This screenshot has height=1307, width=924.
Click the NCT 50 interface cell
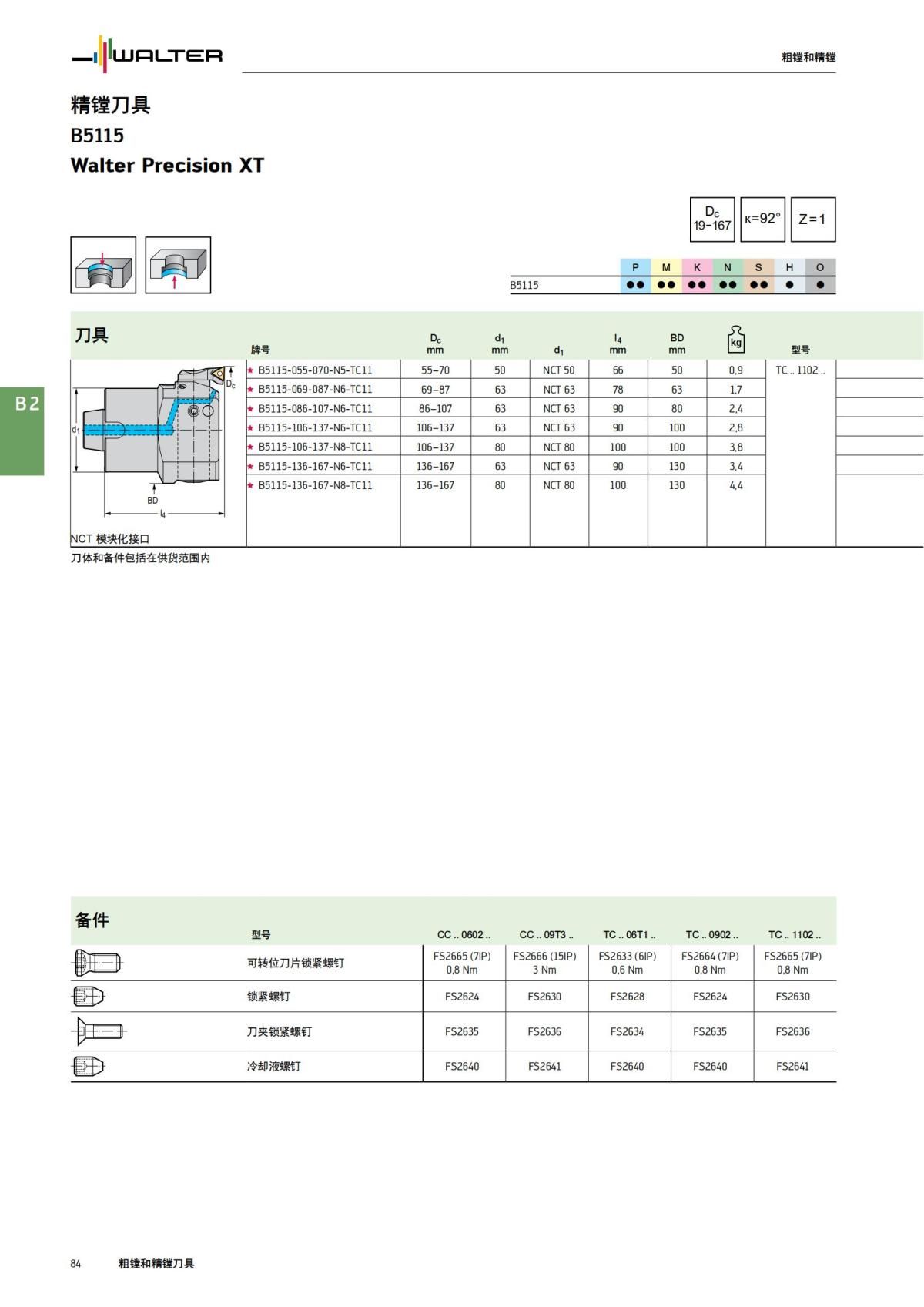(559, 370)
